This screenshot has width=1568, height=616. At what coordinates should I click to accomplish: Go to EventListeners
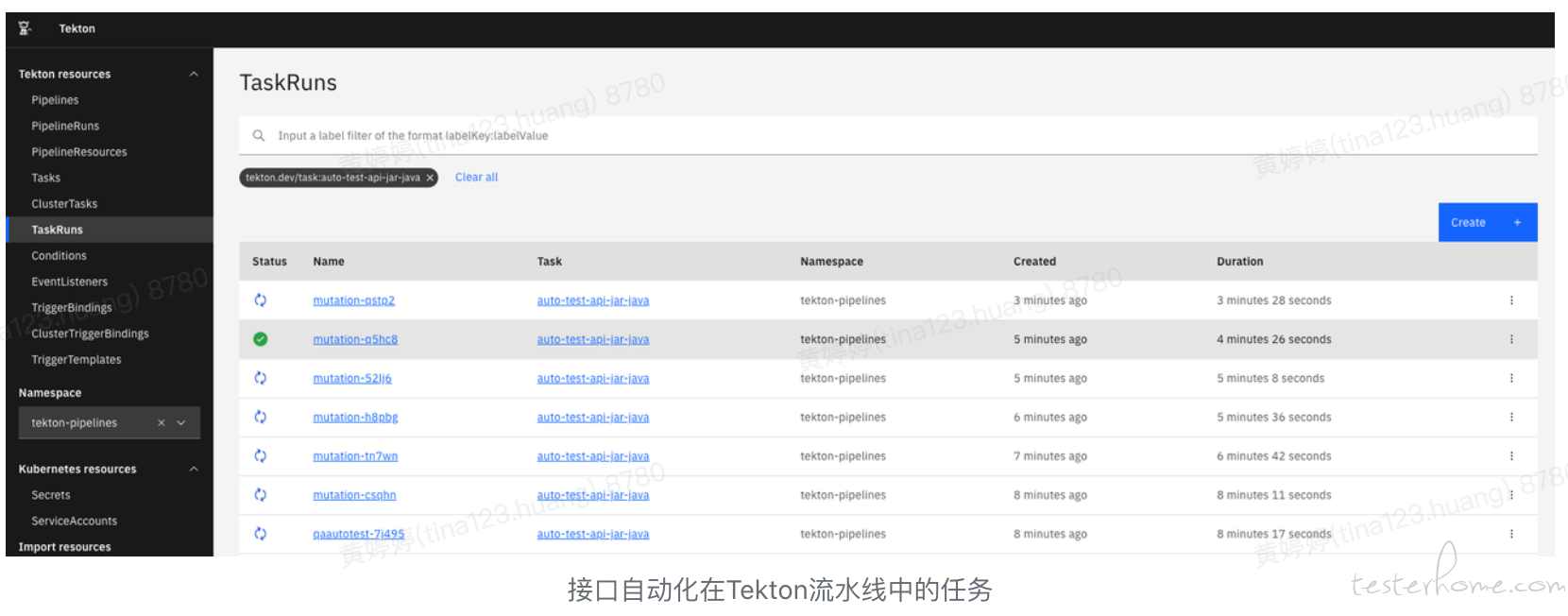pyautogui.click(x=70, y=282)
